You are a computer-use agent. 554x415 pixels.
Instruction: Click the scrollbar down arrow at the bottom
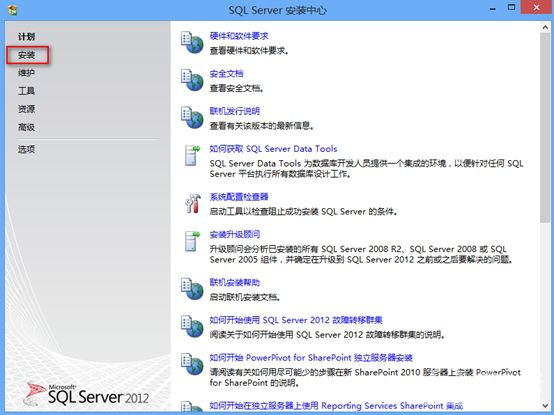coord(545,405)
